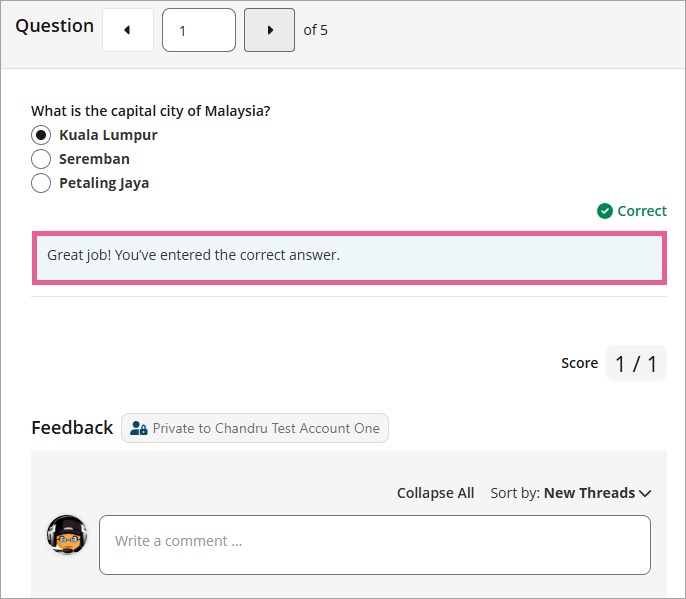Click the green Correct checkmark icon
The height and width of the screenshot is (599, 686).
[604, 211]
